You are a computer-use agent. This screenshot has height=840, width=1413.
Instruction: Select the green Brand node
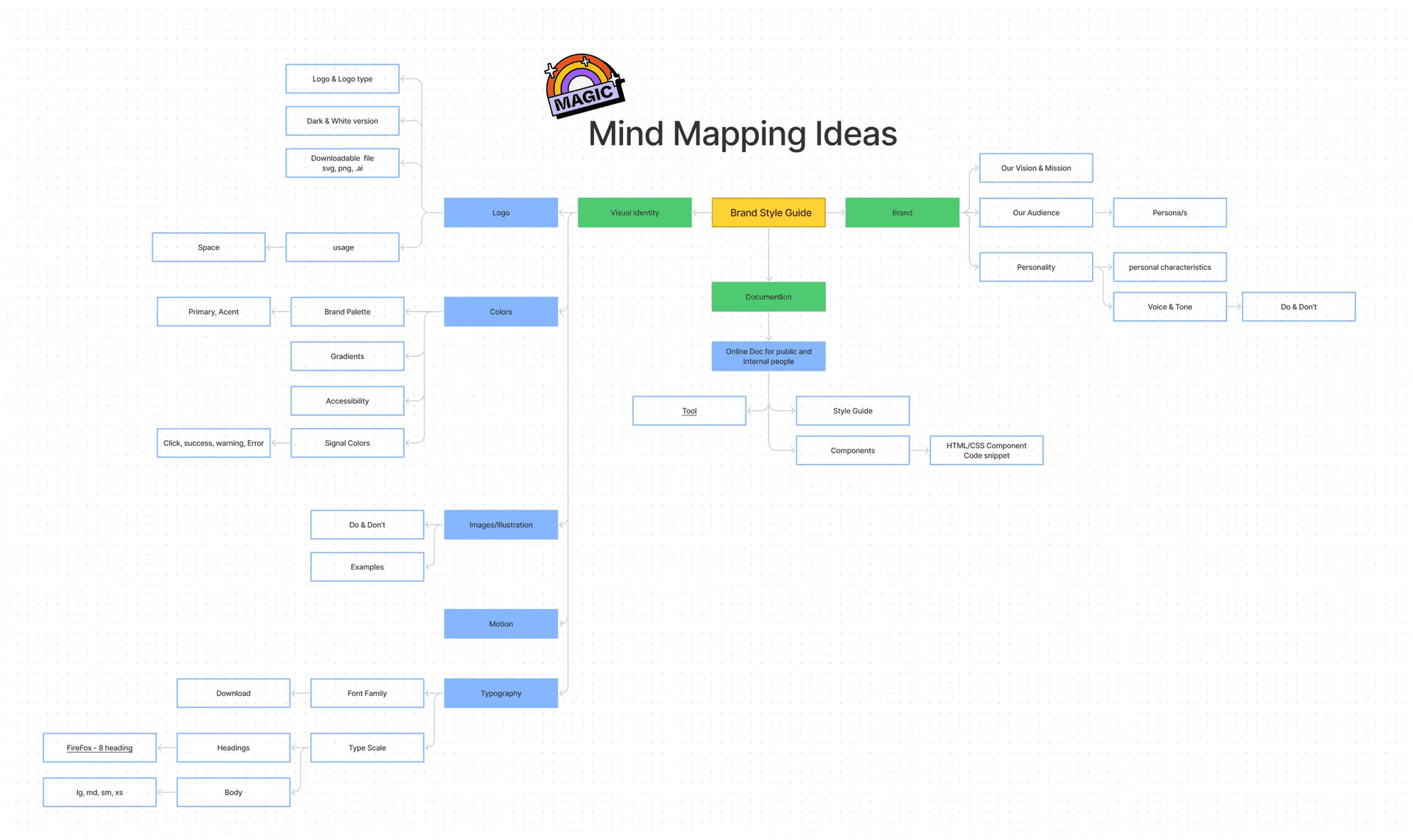coord(902,213)
